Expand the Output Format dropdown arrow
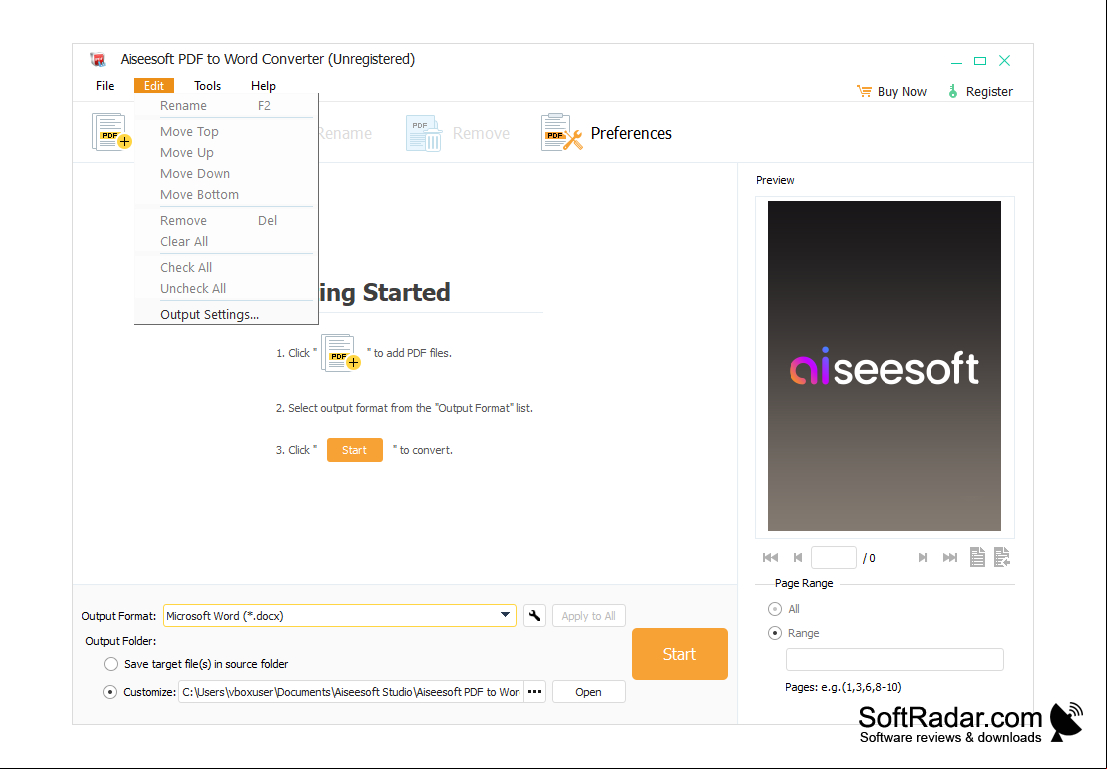 (x=505, y=615)
